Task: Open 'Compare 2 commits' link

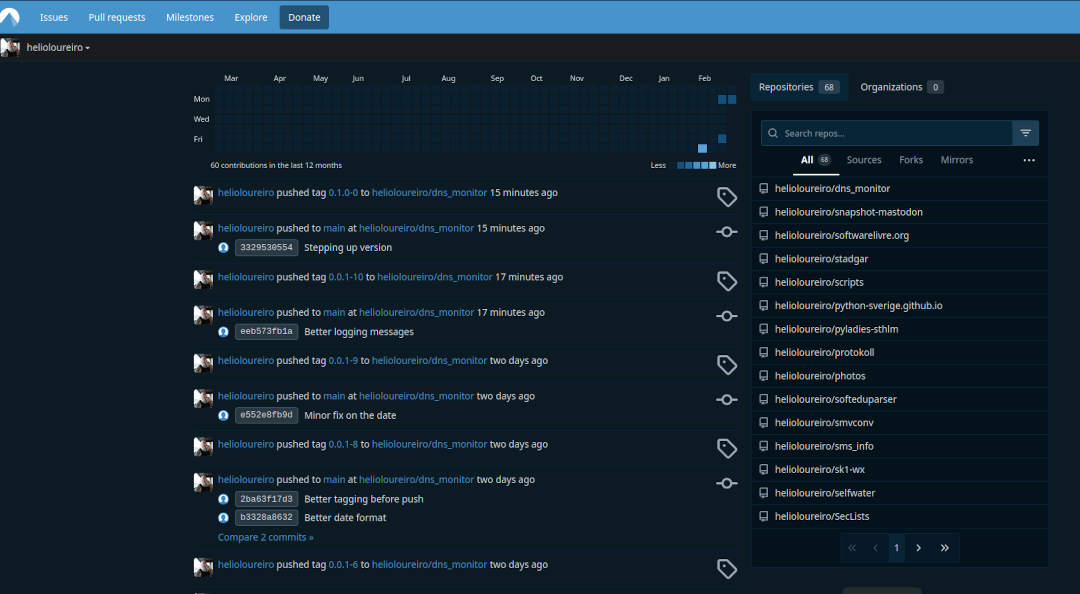Action: coord(265,537)
